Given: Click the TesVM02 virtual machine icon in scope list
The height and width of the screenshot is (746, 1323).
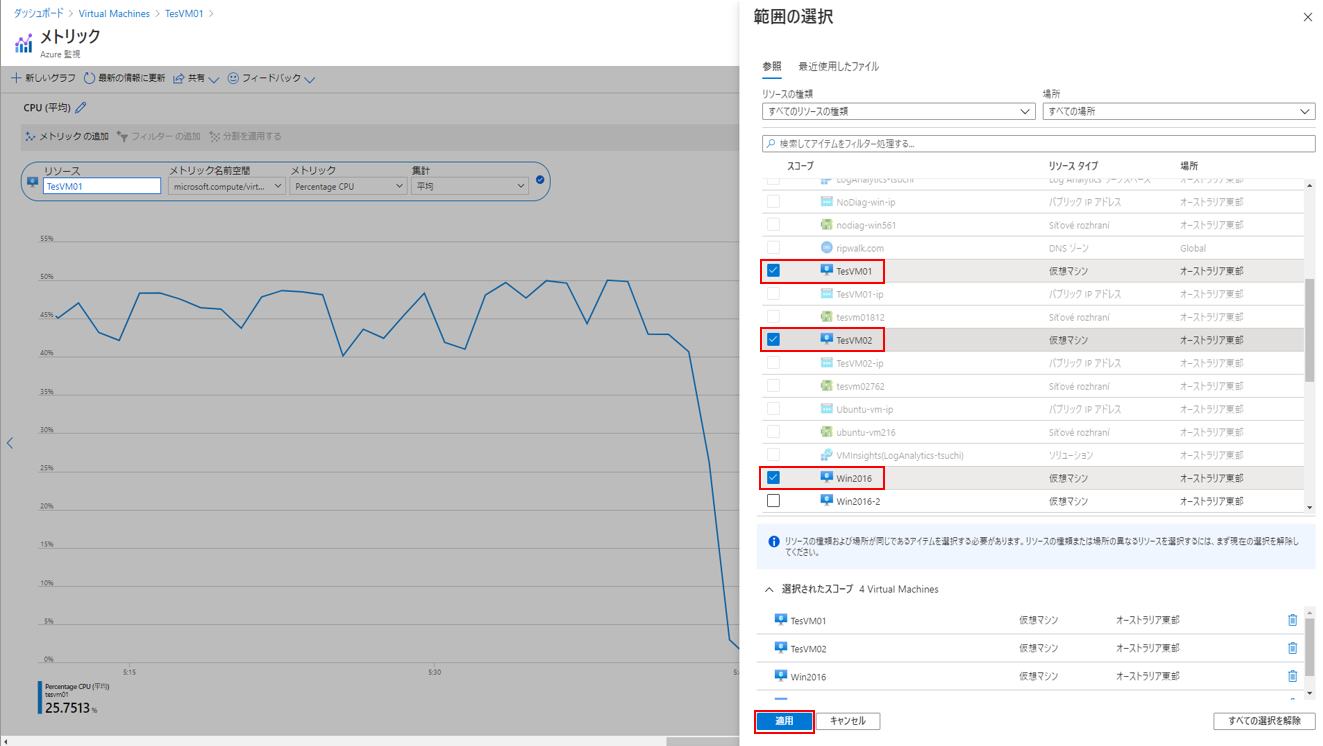Looking at the screenshot, I should [x=826, y=339].
